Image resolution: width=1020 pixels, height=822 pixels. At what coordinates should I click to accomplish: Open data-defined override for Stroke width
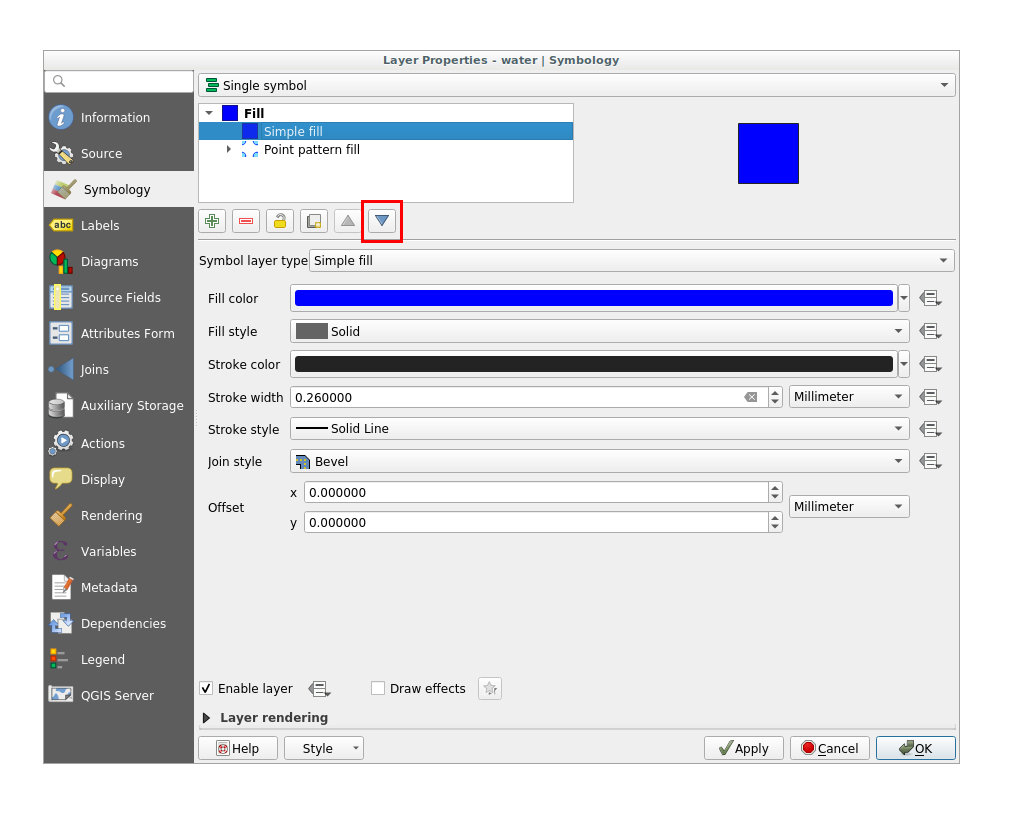pyautogui.click(x=930, y=397)
